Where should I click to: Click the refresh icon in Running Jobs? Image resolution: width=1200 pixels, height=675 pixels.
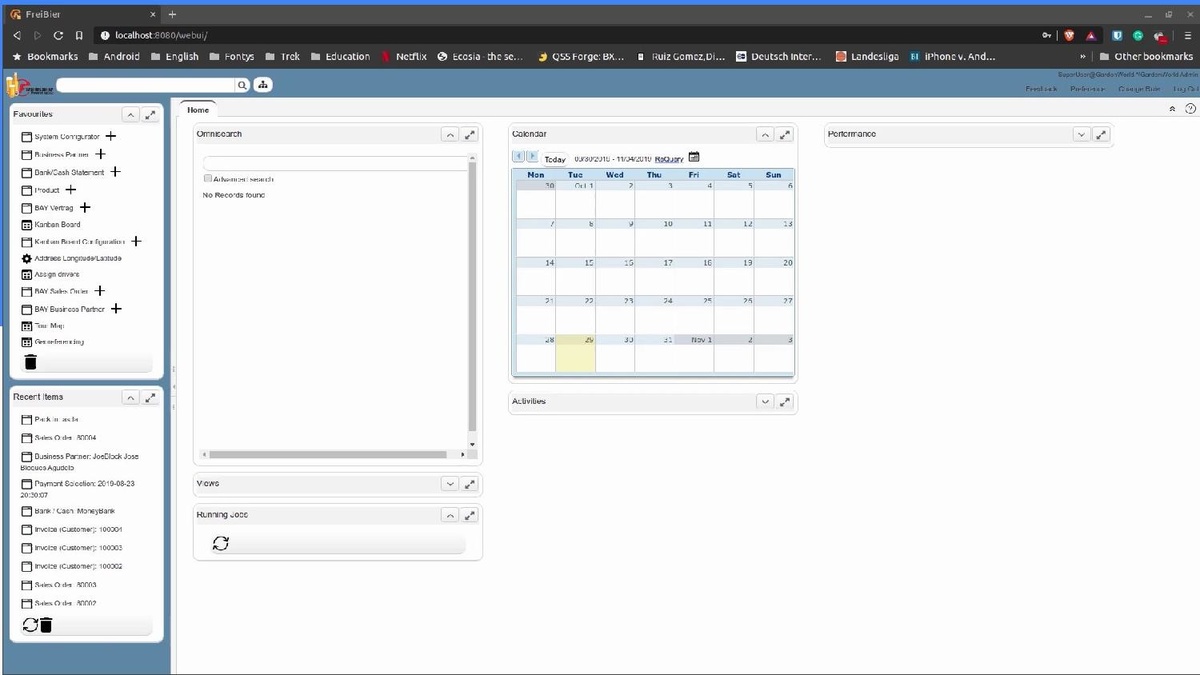click(x=221, y=543)
